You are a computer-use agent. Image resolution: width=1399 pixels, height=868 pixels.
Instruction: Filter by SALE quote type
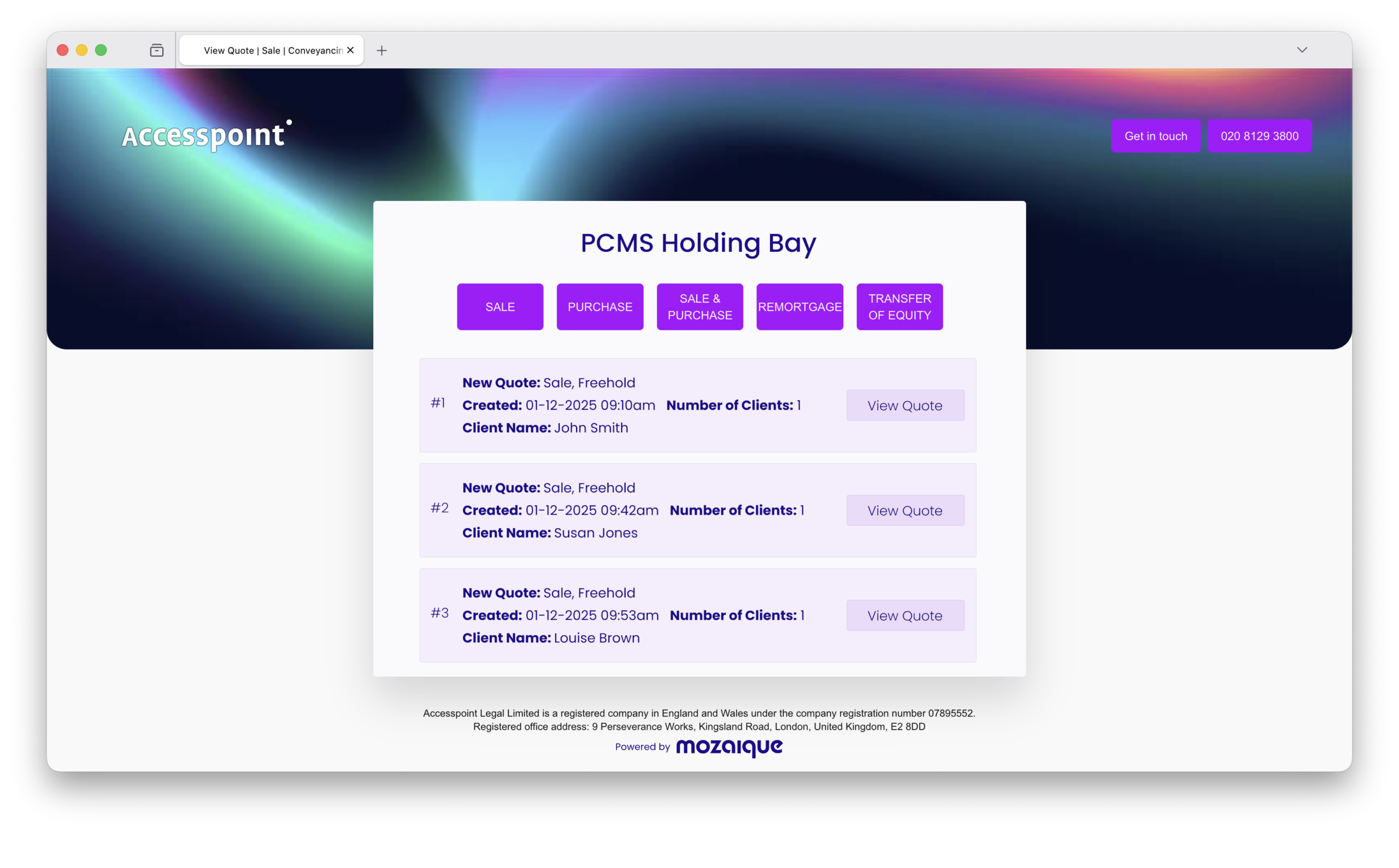click(499, 306)
